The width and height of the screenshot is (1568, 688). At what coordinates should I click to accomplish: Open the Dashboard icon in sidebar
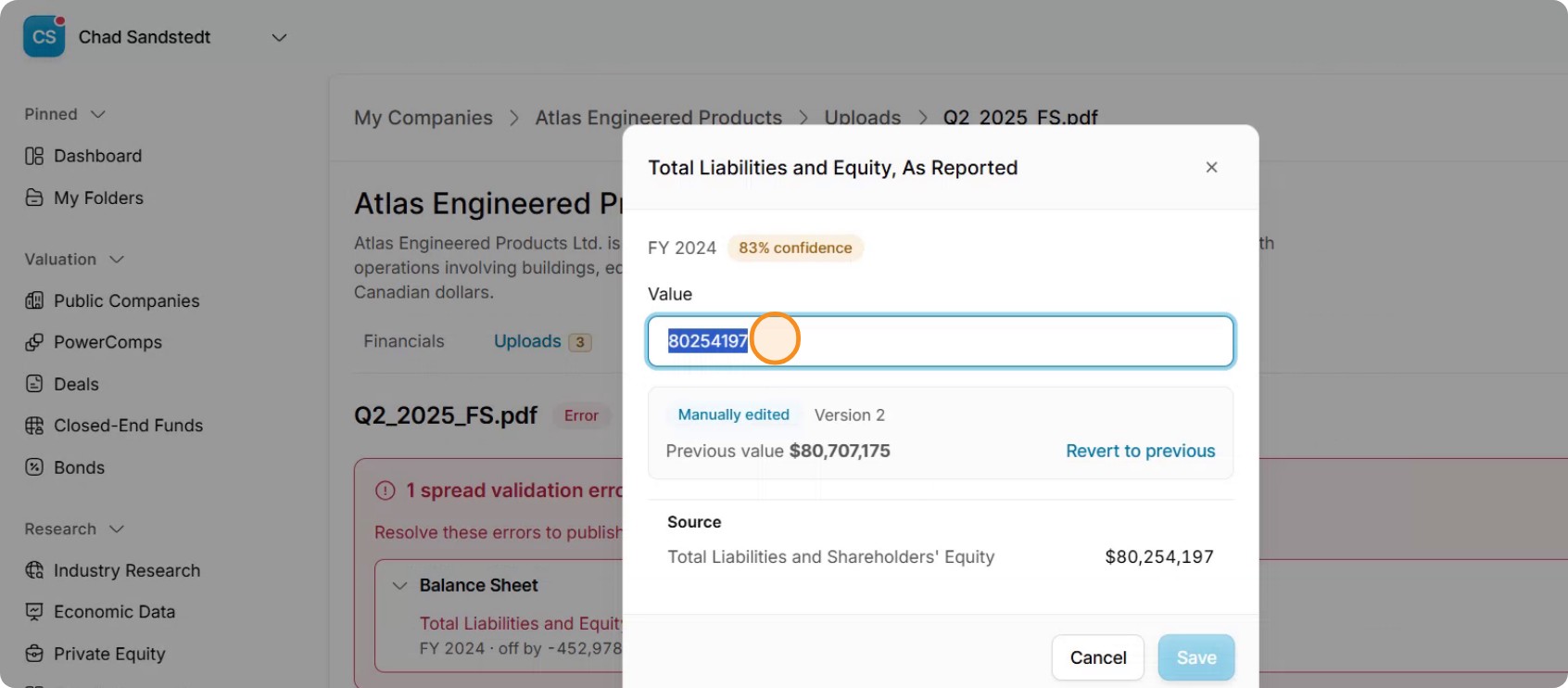(34, 156)
